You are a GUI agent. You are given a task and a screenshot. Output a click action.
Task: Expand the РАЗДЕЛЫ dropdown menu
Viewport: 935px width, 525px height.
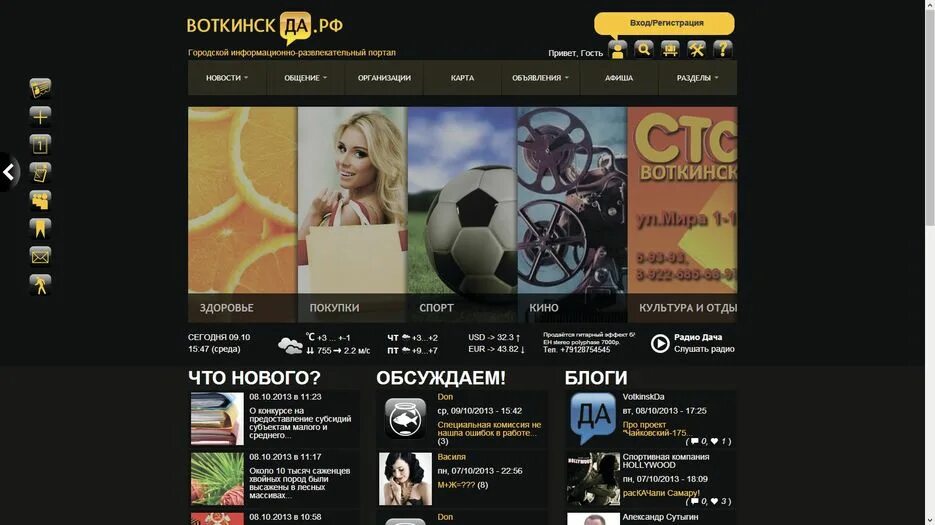pos(698,78)
